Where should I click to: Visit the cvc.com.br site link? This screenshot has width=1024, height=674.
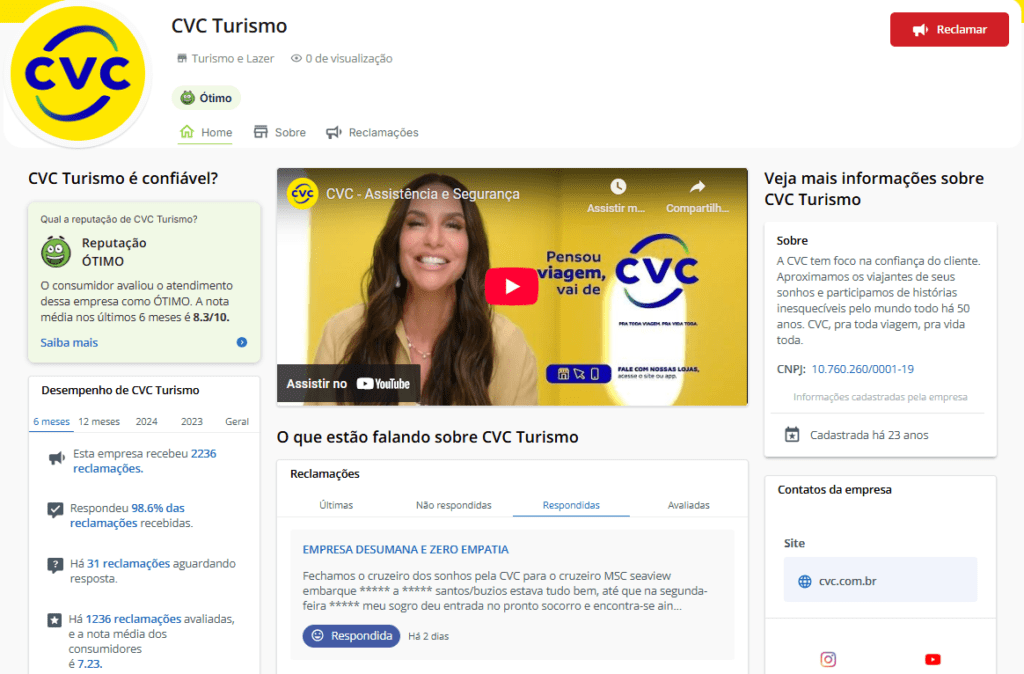(847, 581)
